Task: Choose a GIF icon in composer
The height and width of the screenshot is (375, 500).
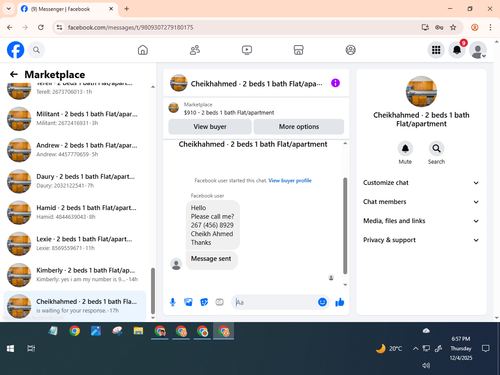Action: [x=219, y=302]
